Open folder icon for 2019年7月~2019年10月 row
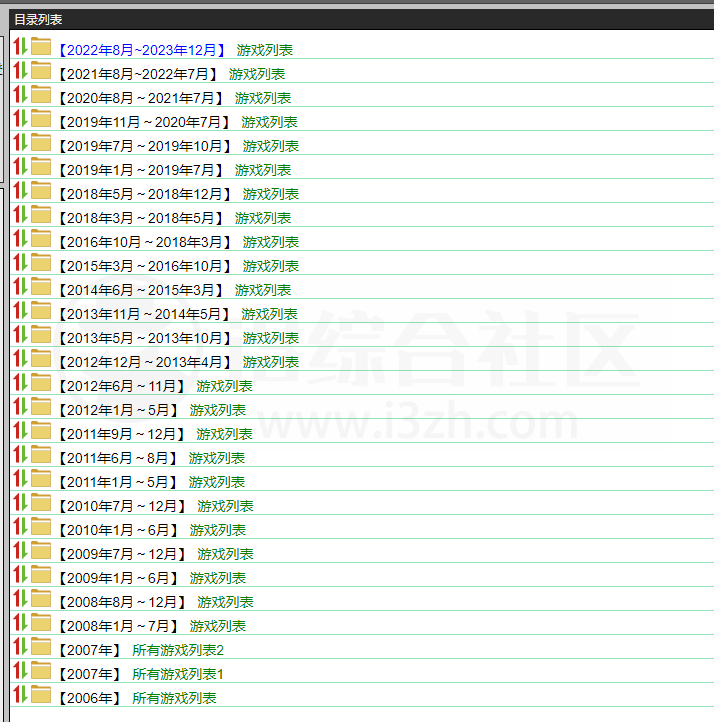The image size is (714, 722). [x=41, y=142]
